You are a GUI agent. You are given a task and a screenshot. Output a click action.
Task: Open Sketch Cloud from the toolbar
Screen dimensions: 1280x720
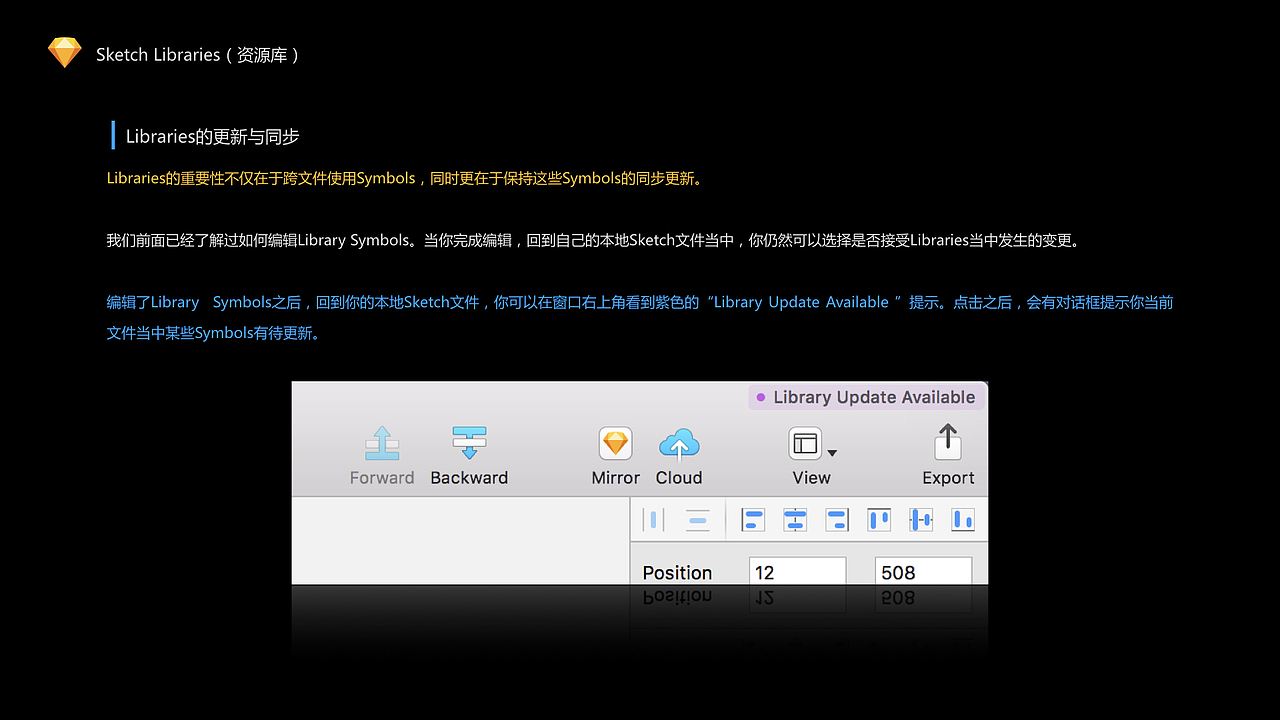pos(679,444)
